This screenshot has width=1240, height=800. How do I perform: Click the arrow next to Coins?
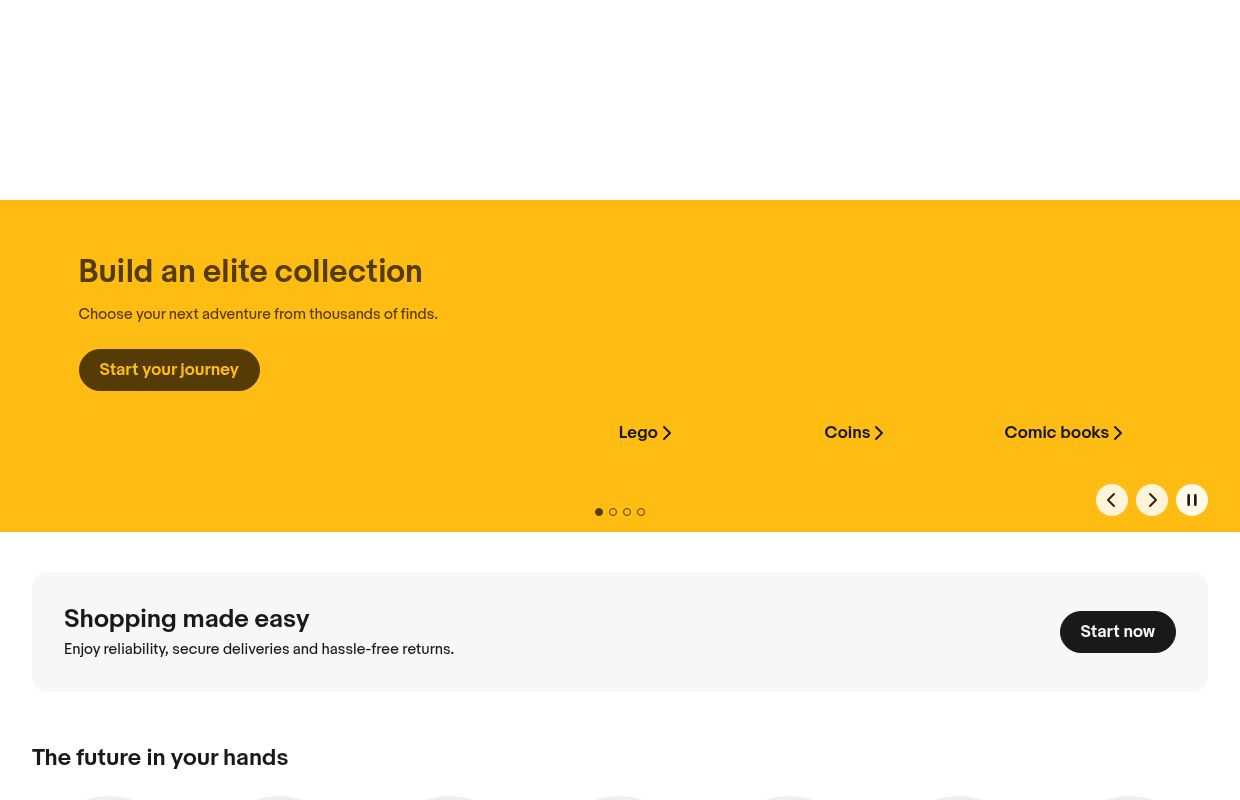[879, 433]
